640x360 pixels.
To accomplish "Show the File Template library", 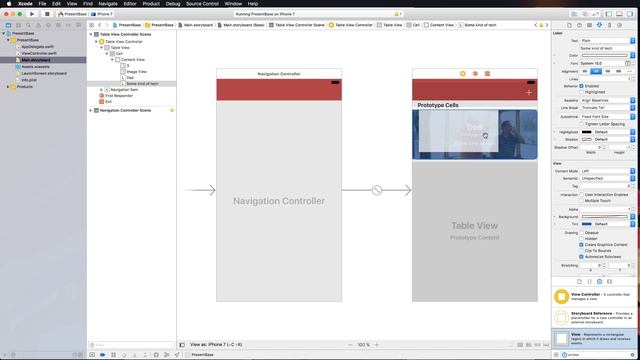I will click(579, 281).
